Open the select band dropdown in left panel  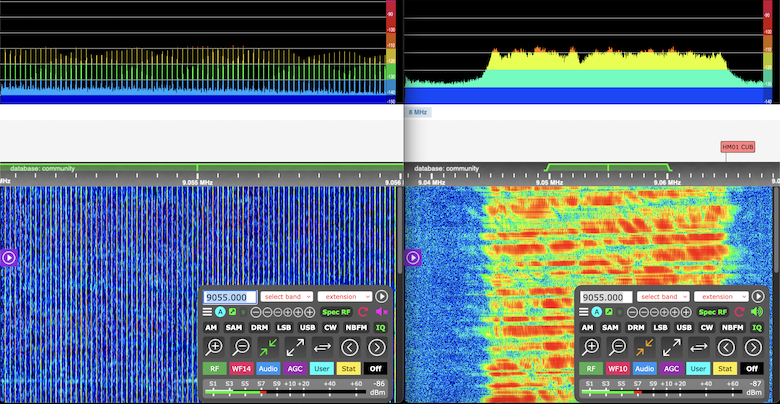[x=287, y=297]
